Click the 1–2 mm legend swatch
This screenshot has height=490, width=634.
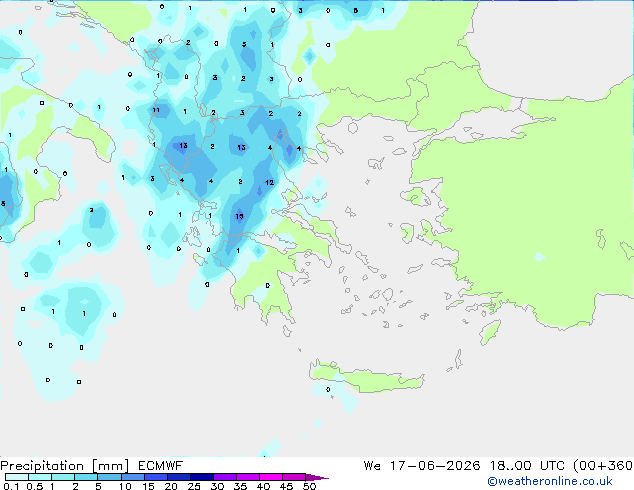click(x=63, y=477)
